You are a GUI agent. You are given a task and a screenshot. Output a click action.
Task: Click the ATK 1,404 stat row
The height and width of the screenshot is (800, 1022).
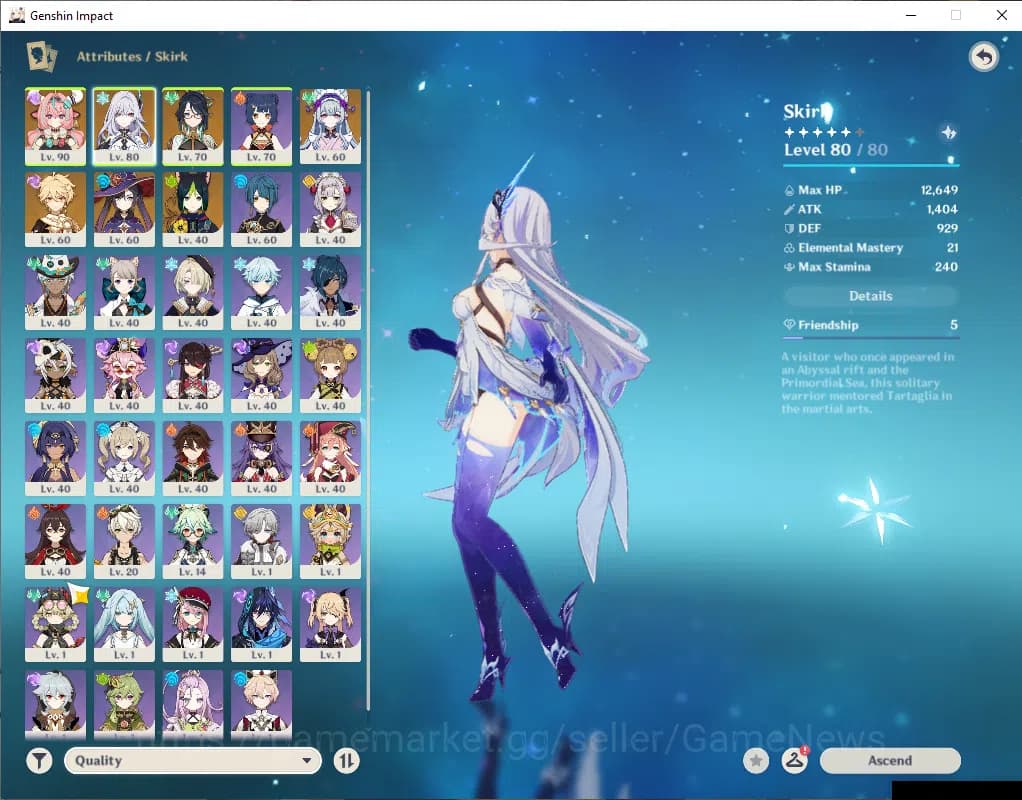871,209
